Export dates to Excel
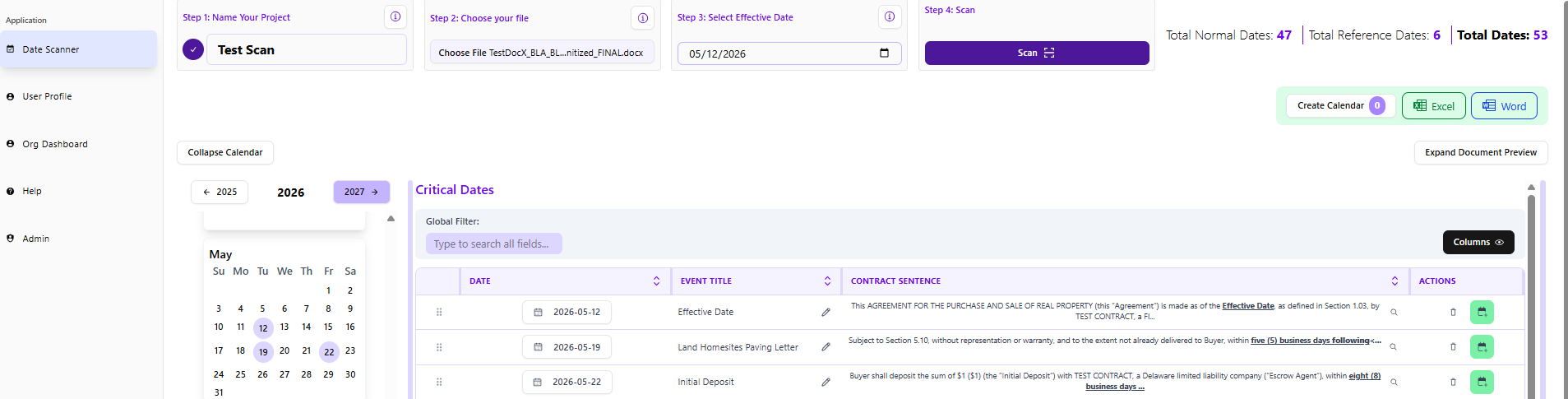This screenshot has width=1568, height=399. pos(1433,106)
